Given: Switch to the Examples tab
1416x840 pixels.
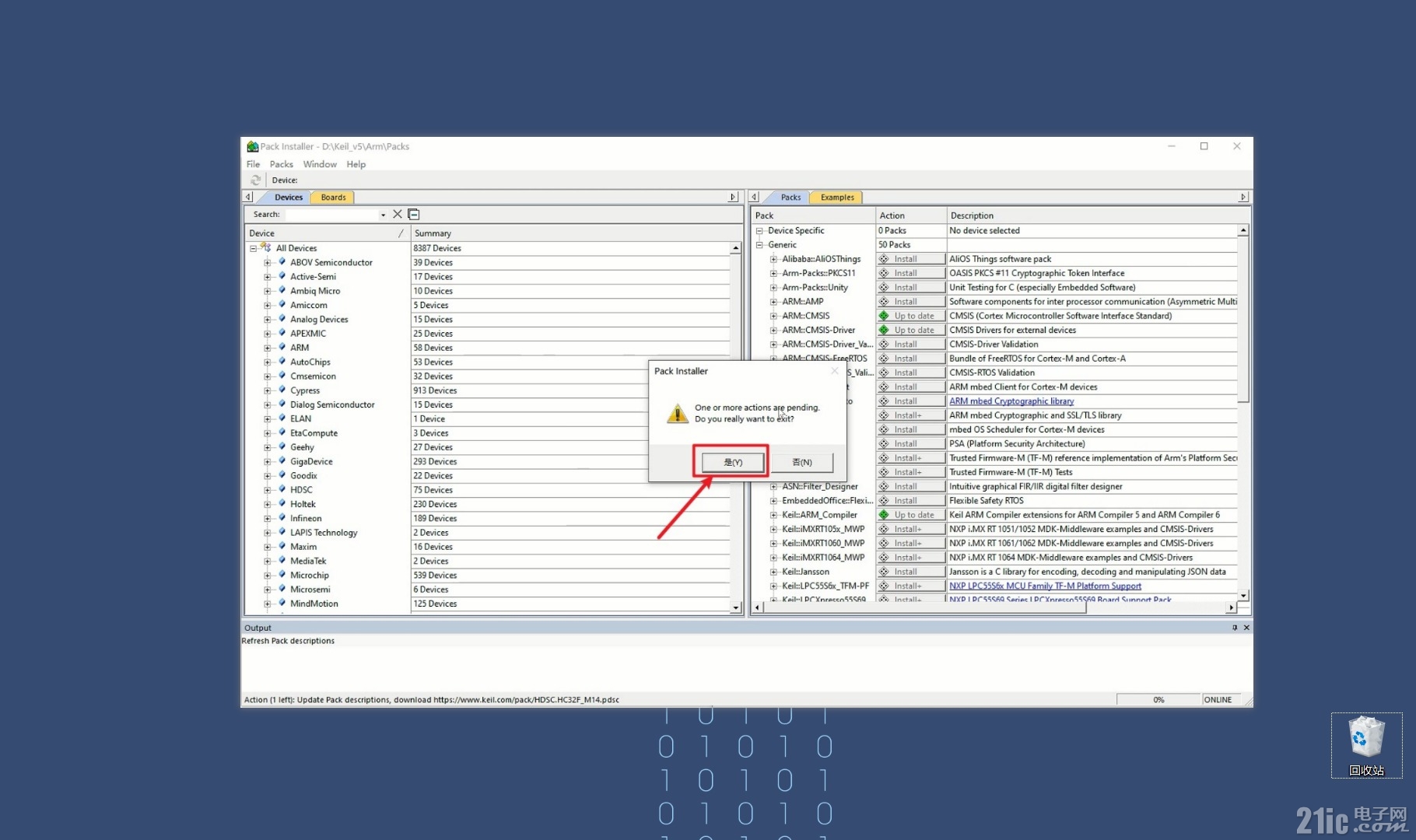Looking at the screenshot, I should (x=837, y=198).
